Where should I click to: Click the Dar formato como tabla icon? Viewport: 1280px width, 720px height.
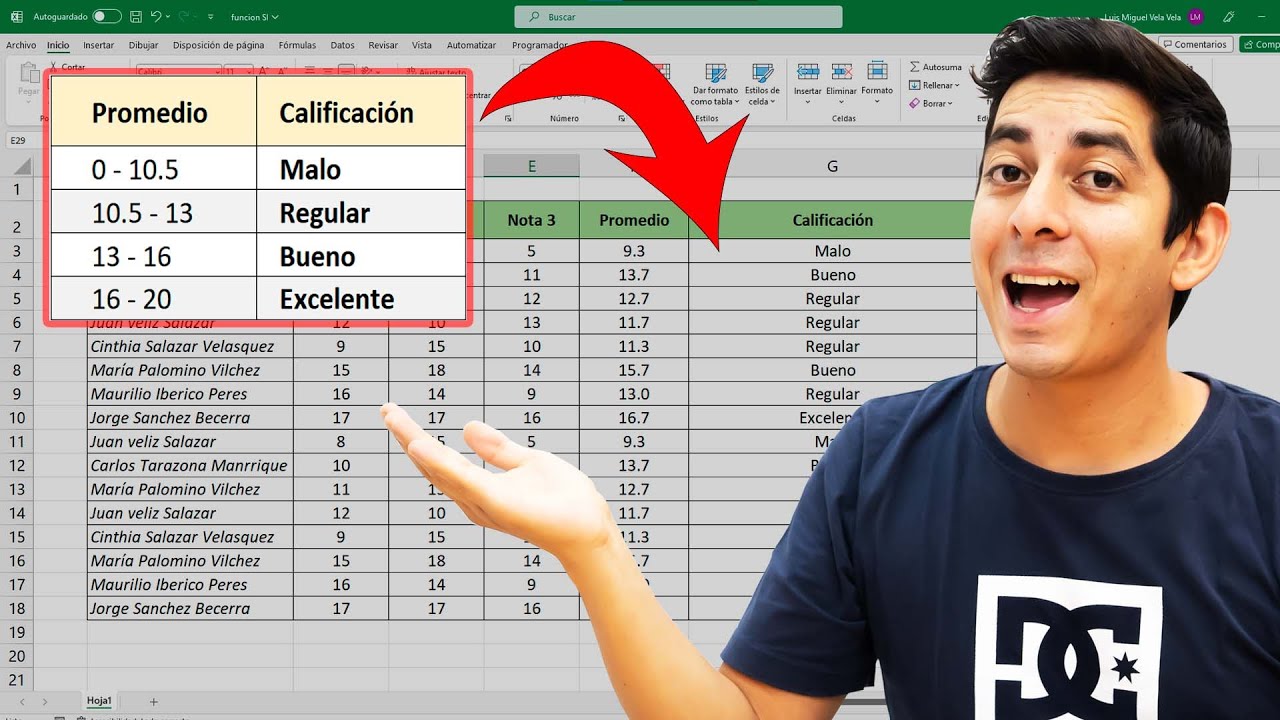[x=715, y=73]
